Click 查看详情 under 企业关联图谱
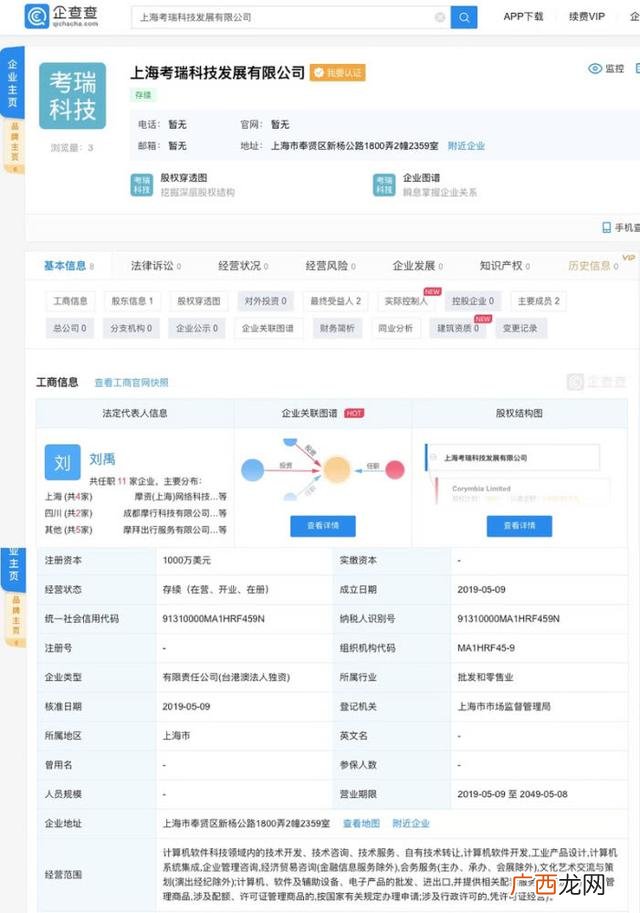Image resolution: width=640 pixels, height=913 pixels. coord(323,526)
